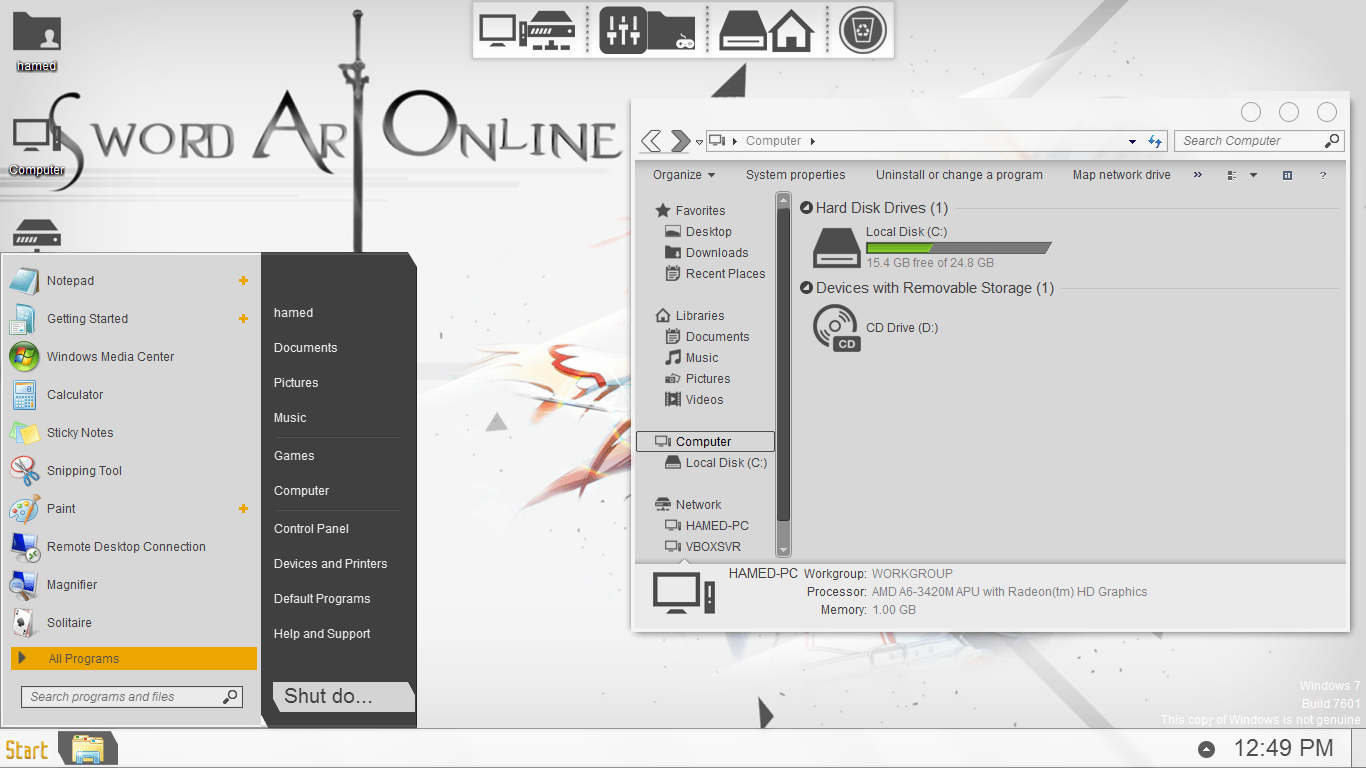This screenshot has width=1366, height=768.
Task: Click Local Disk (C:) space usage bar
Action: (959, 247)
